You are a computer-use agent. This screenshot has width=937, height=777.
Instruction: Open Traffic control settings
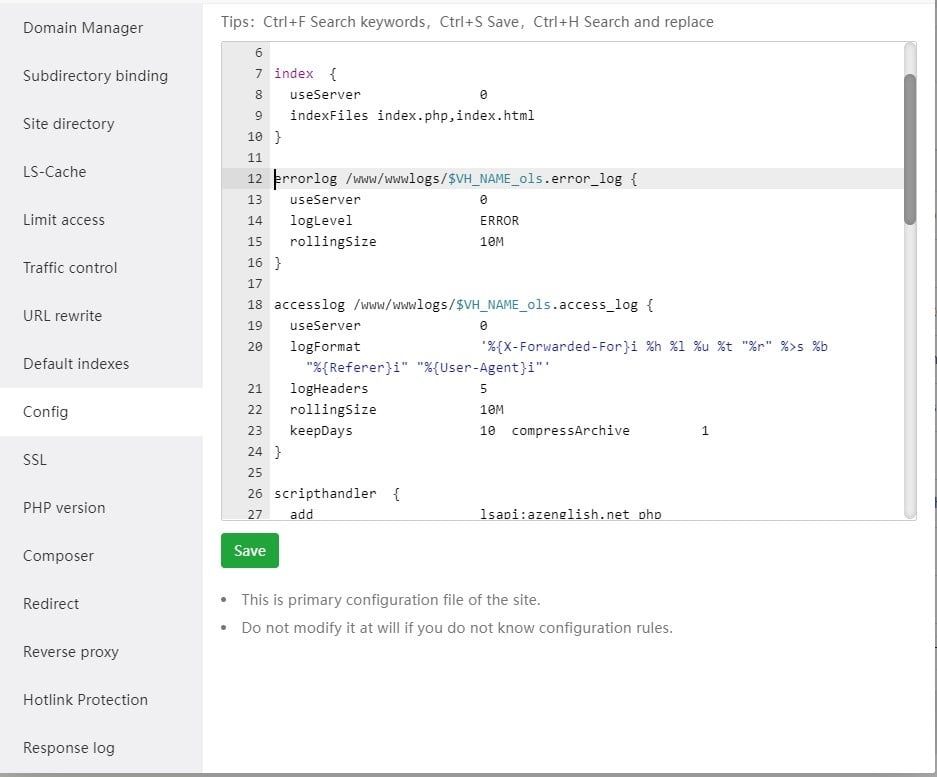click(x=70, y=268)
